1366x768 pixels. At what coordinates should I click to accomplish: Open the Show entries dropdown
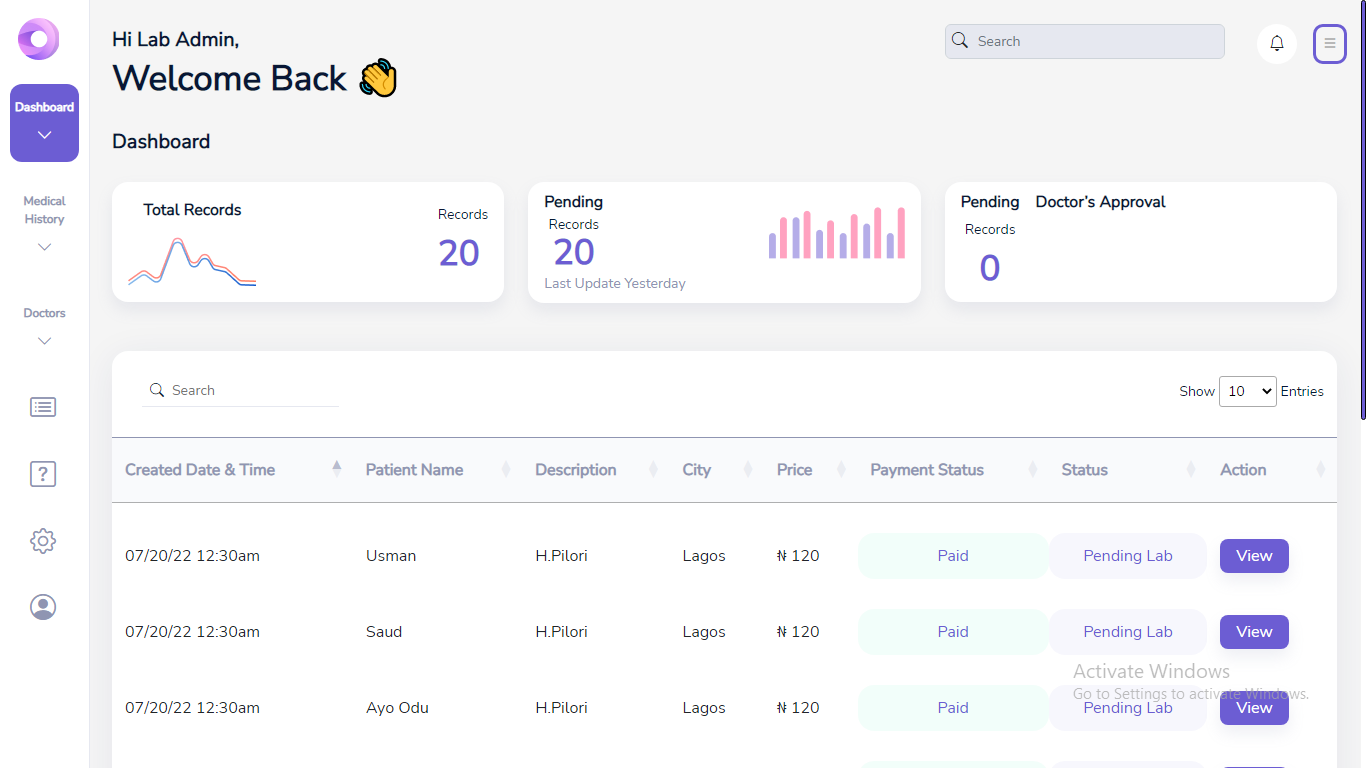(x=1247, y=391)
